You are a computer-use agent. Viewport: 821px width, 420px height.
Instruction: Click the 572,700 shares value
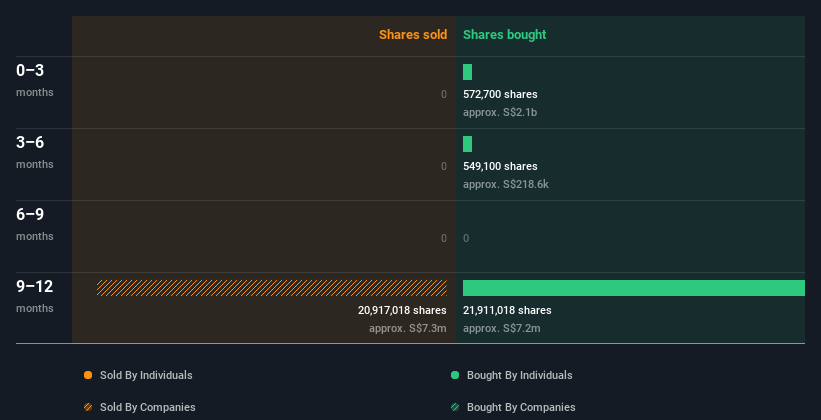point(500,94)
